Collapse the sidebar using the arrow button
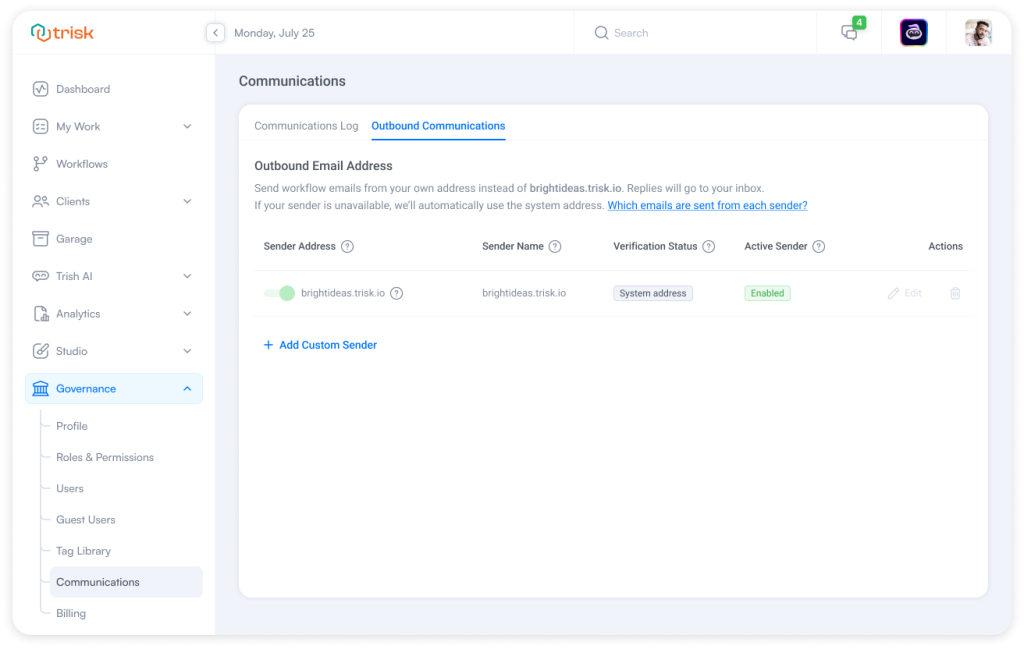The width and height of the screenshot is (1024, 649). coord(215,33)
